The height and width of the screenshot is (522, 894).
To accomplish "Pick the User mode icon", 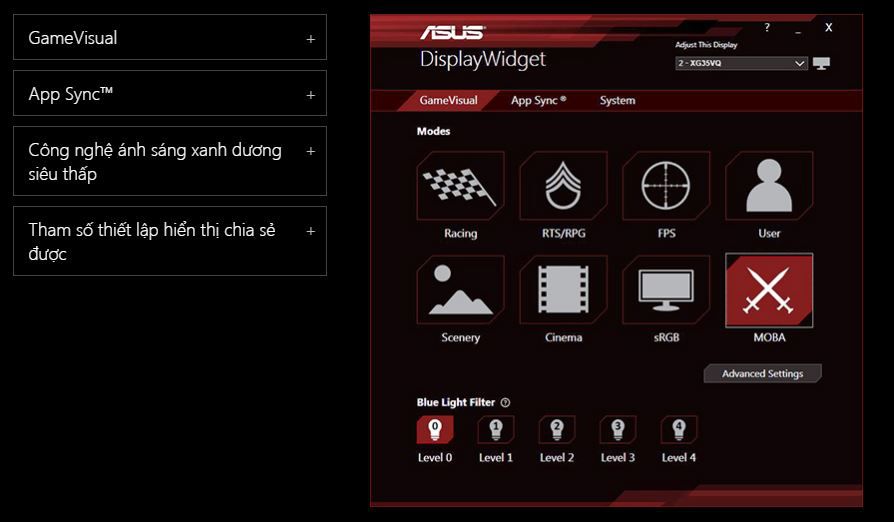I will pyautogui.click(x=769, y=186).
